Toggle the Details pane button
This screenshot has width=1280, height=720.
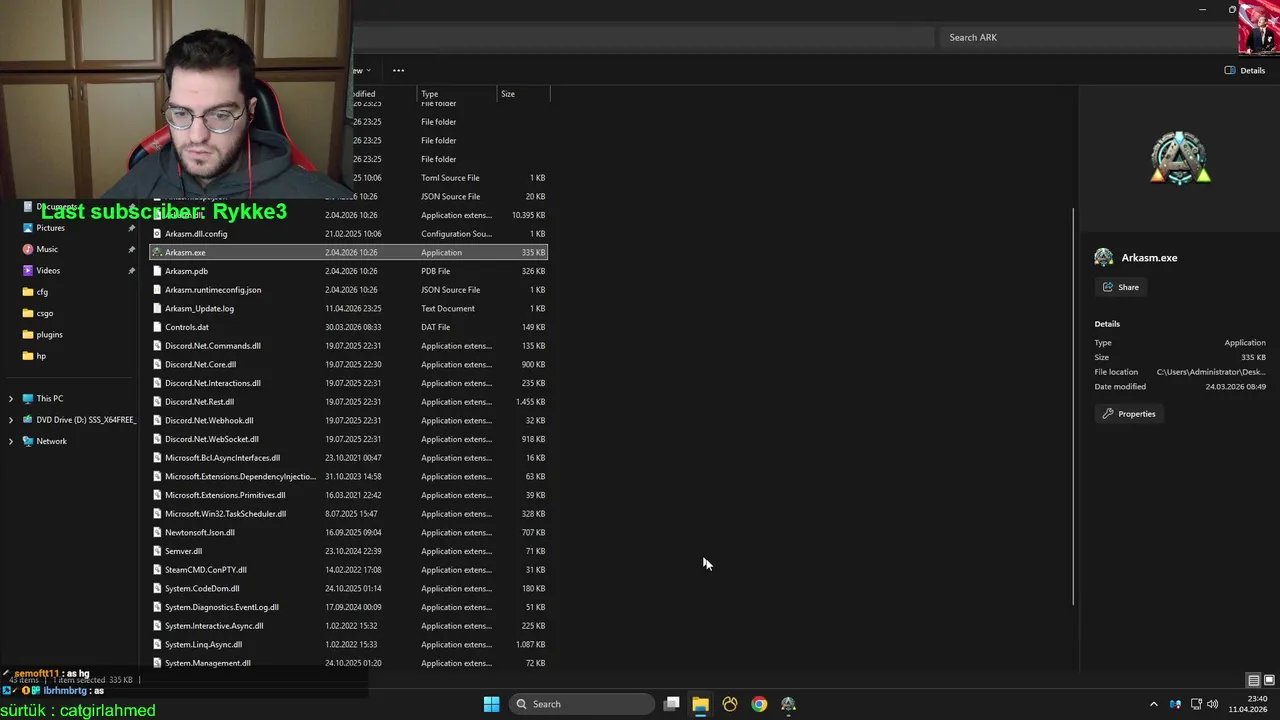point(1245,70)
